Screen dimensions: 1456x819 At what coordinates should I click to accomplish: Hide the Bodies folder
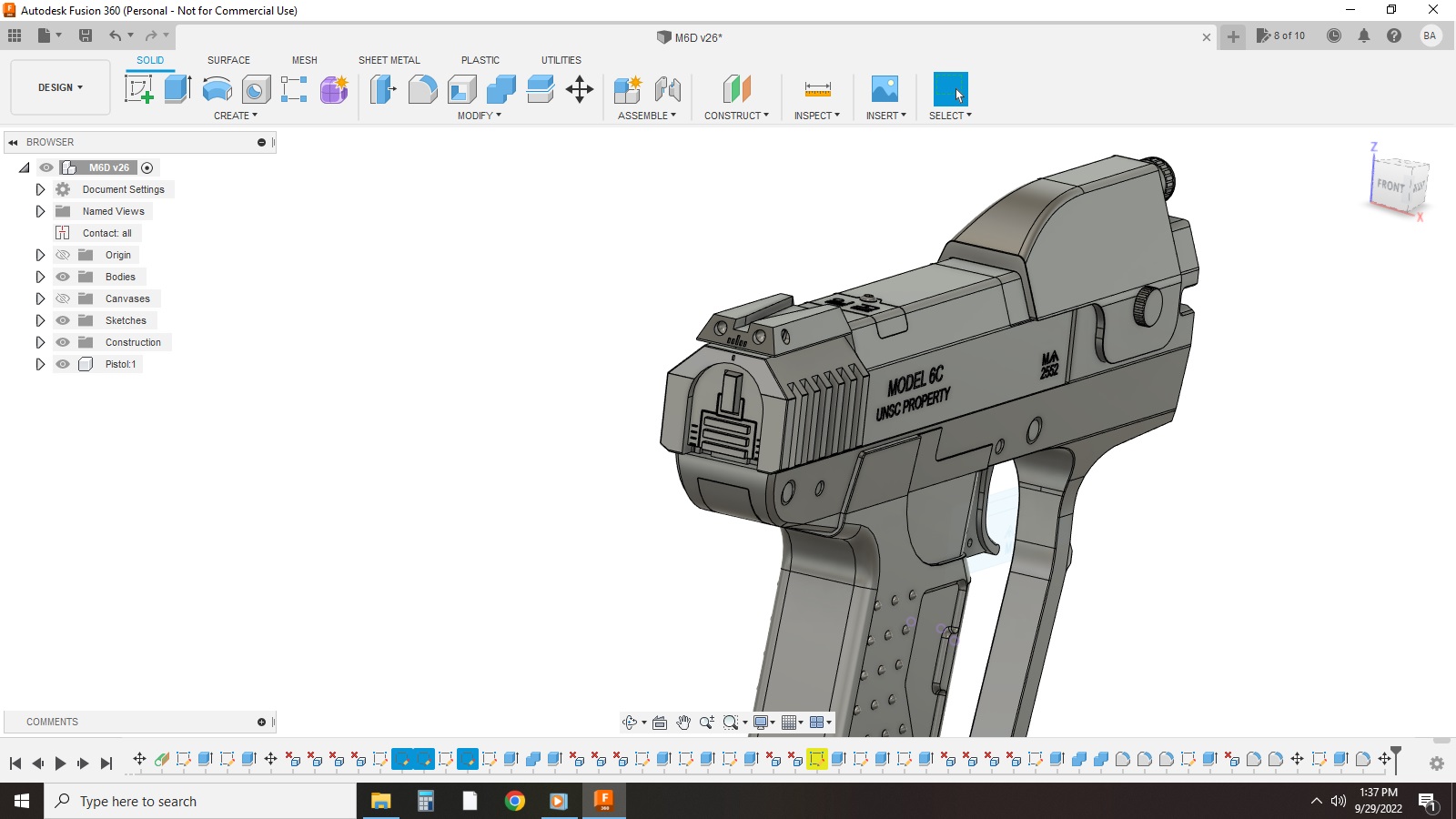63,277
